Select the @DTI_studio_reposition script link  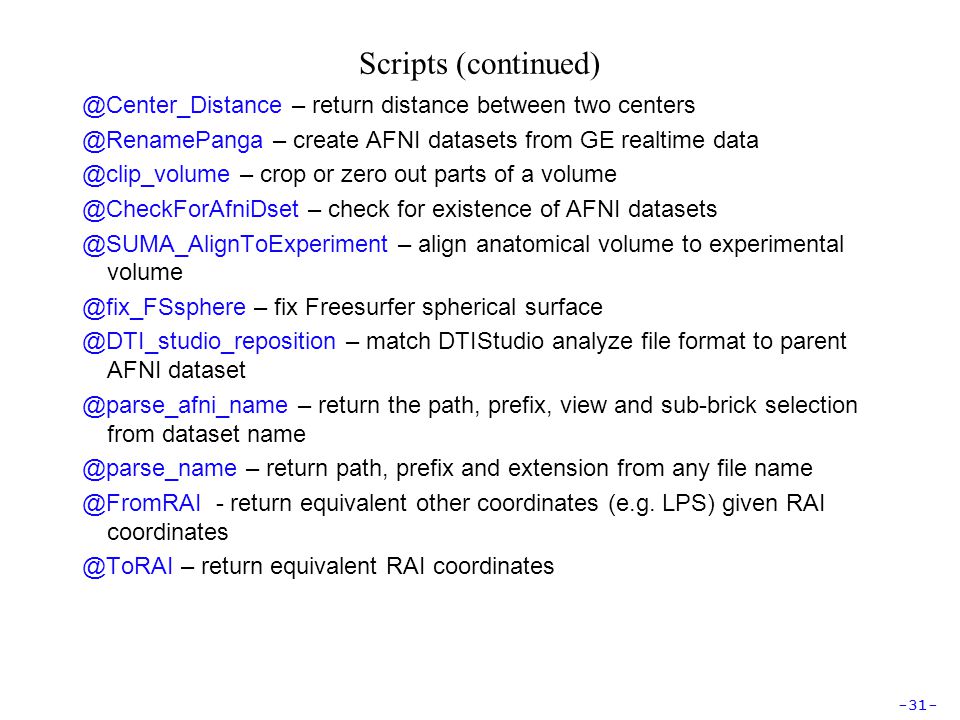[x=209, y=342]
